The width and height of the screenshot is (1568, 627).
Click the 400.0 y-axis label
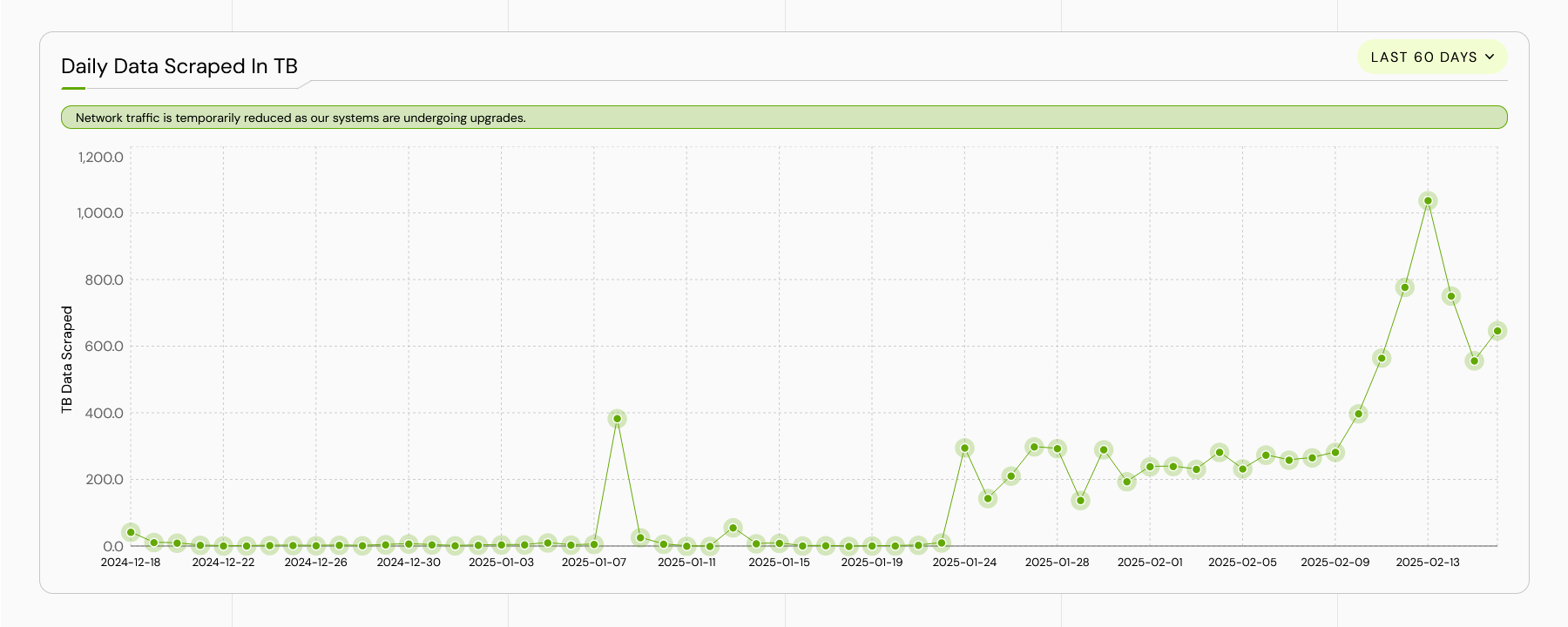(x=105, y=414)
